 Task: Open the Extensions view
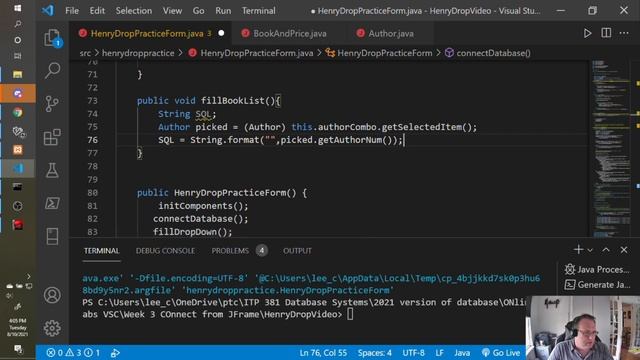[x=52, y=137]
